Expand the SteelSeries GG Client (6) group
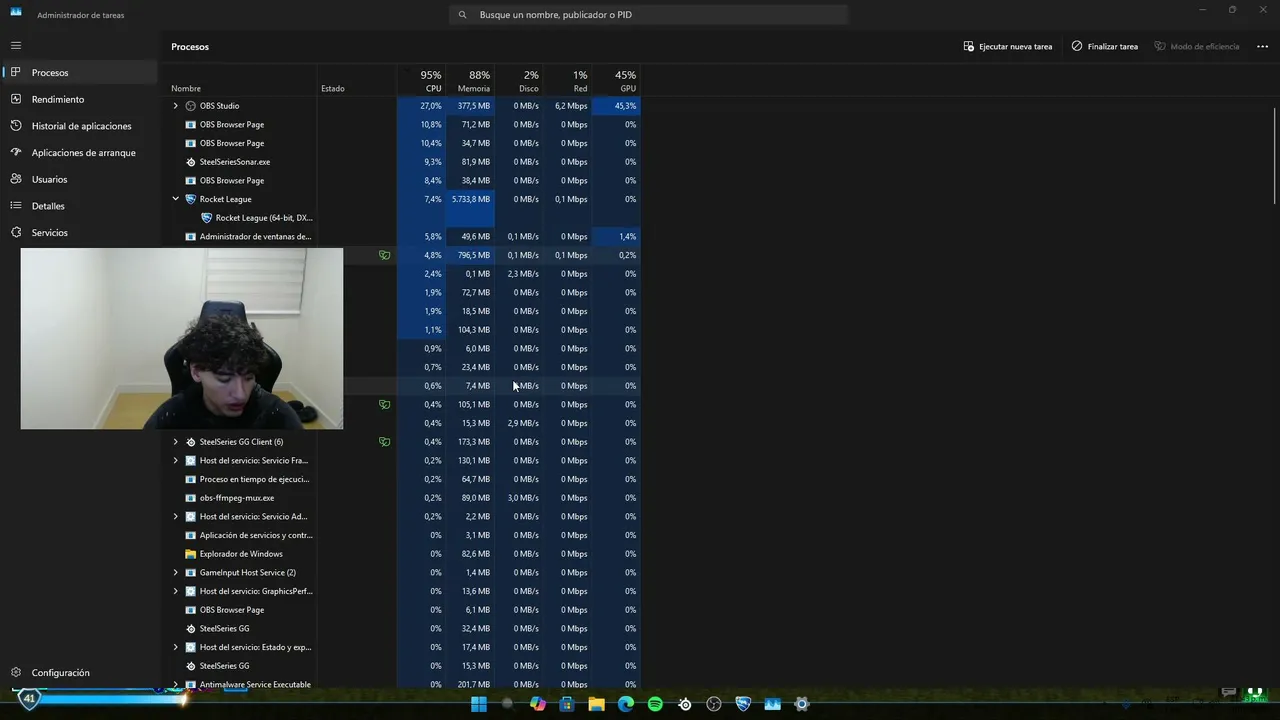The image size is (1280, 720). tap(175, 442)
